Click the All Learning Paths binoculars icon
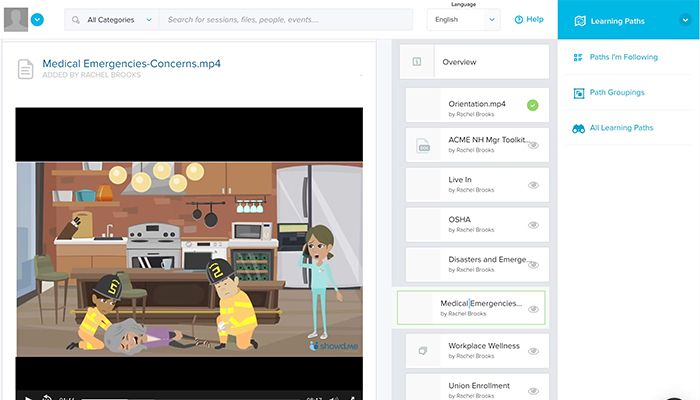The width and height of the screenshot is (700, 400). tap(578, 128)
